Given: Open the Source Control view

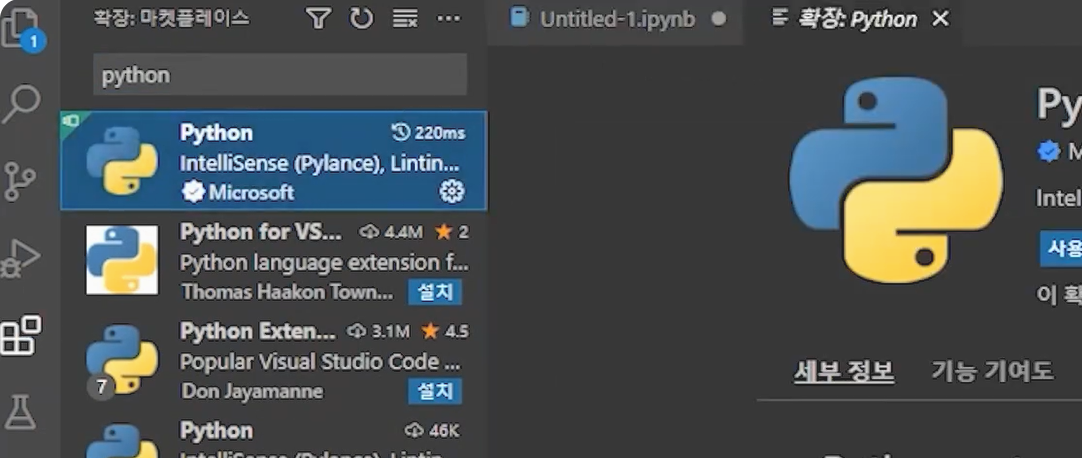Looking at the screenshot, I should tap(21, 181).
